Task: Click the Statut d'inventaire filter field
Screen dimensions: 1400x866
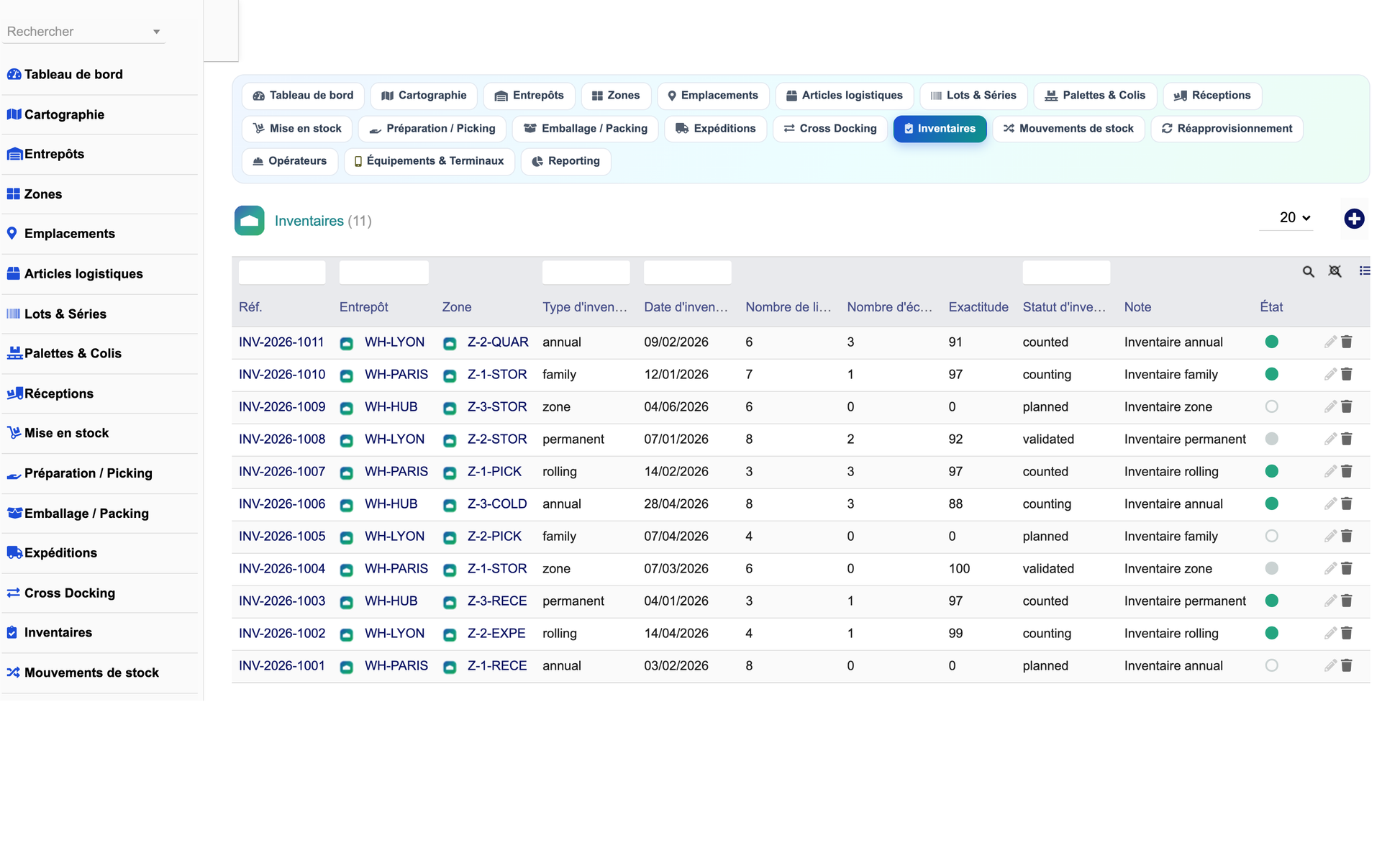Action: (x=1066, y=273)
